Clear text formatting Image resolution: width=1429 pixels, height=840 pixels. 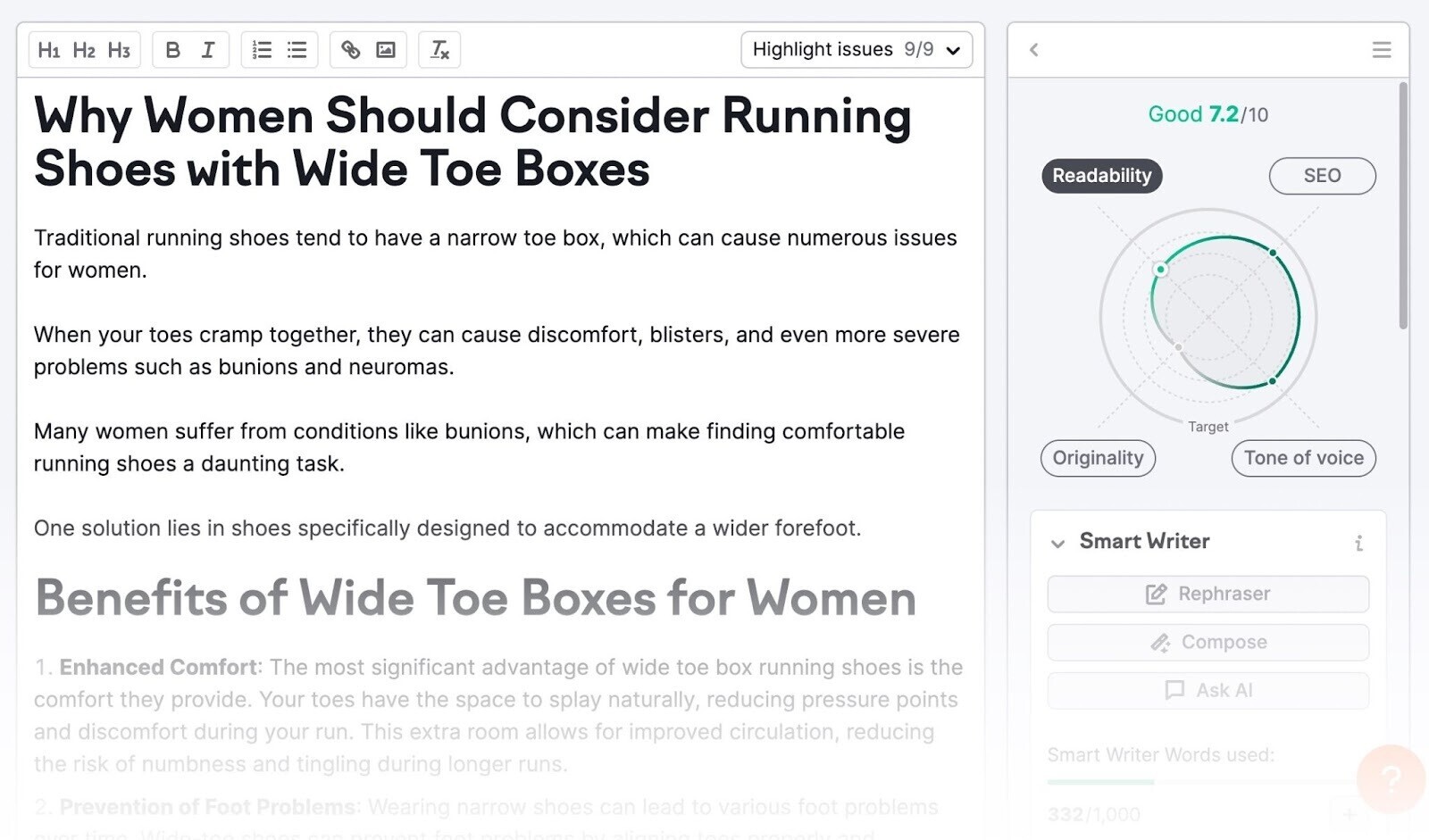click(x=440, y=50)
